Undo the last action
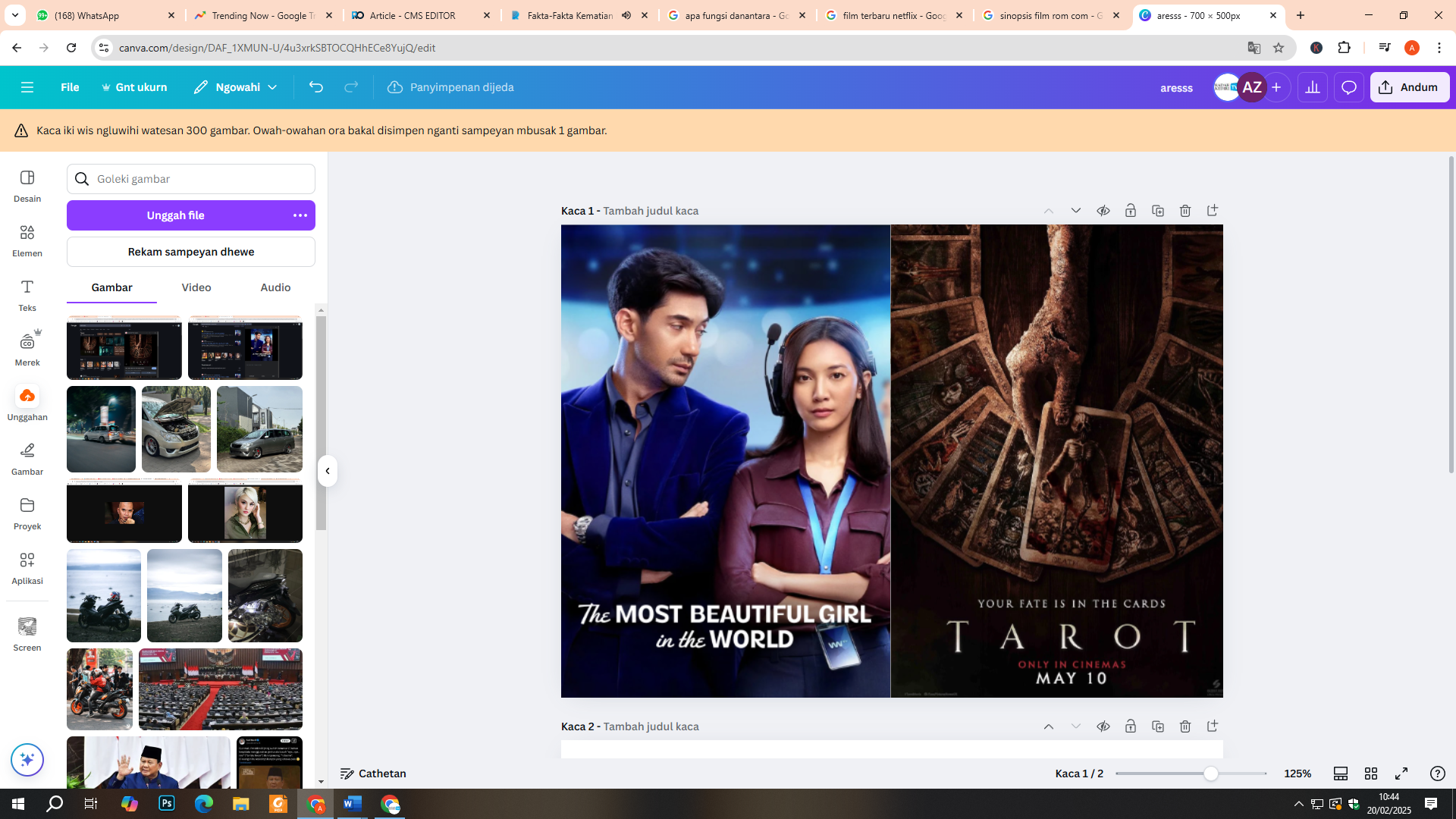Image resolution: width=1456 pixels, height=819 pixels. pyautogui.click(x=316, y=87)
